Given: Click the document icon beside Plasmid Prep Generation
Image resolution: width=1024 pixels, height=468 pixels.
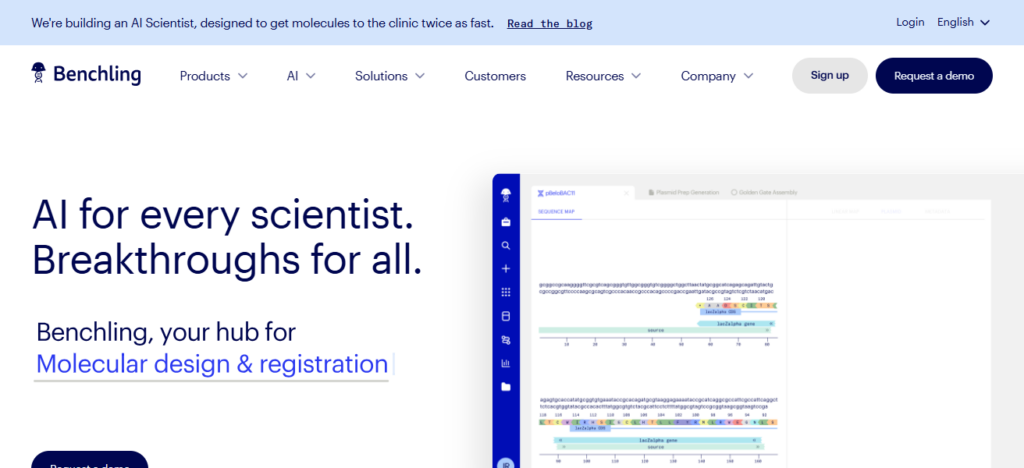Looking at the screenshot, I should pyautogui.click(x=651, y=193).
